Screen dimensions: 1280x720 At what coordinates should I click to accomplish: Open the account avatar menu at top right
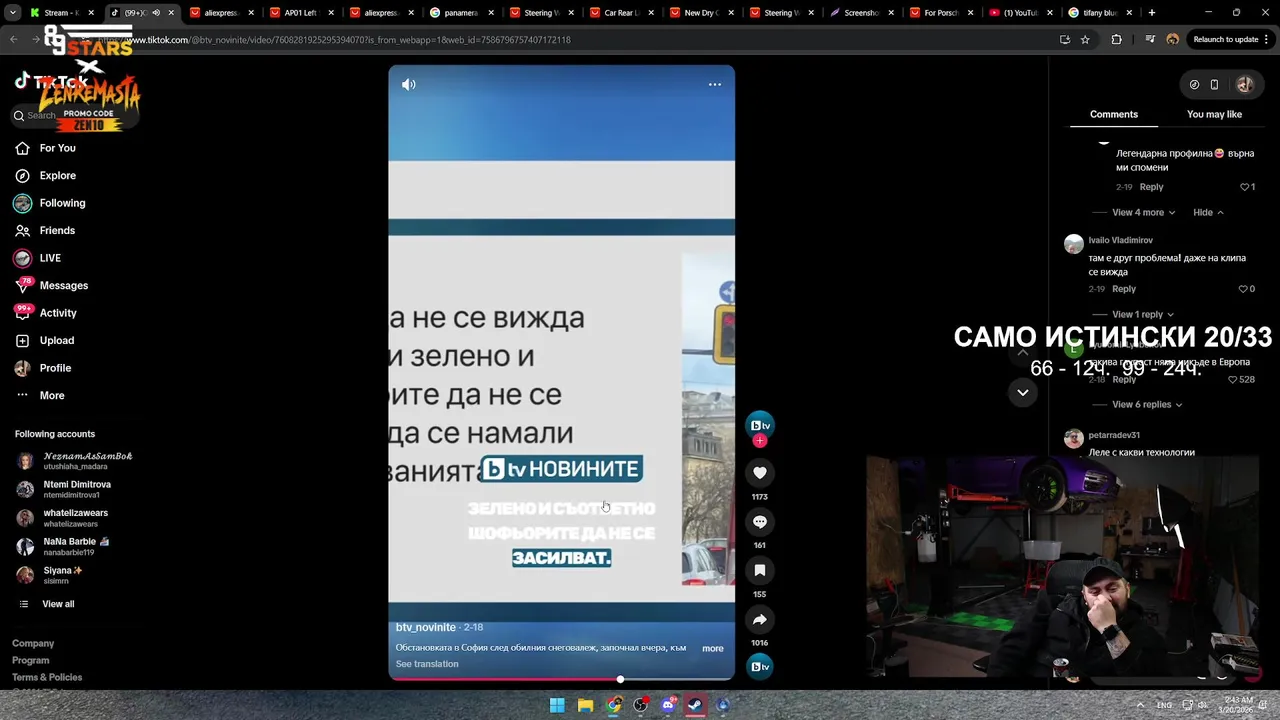click(1244, 85)
